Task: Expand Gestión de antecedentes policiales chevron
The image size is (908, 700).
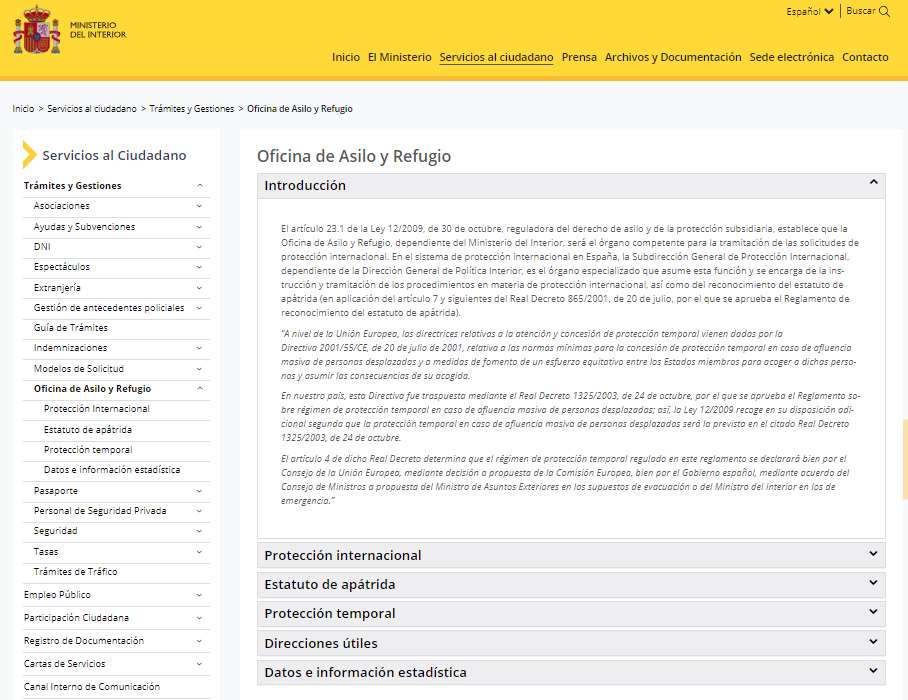Action: tap(199, 308)
